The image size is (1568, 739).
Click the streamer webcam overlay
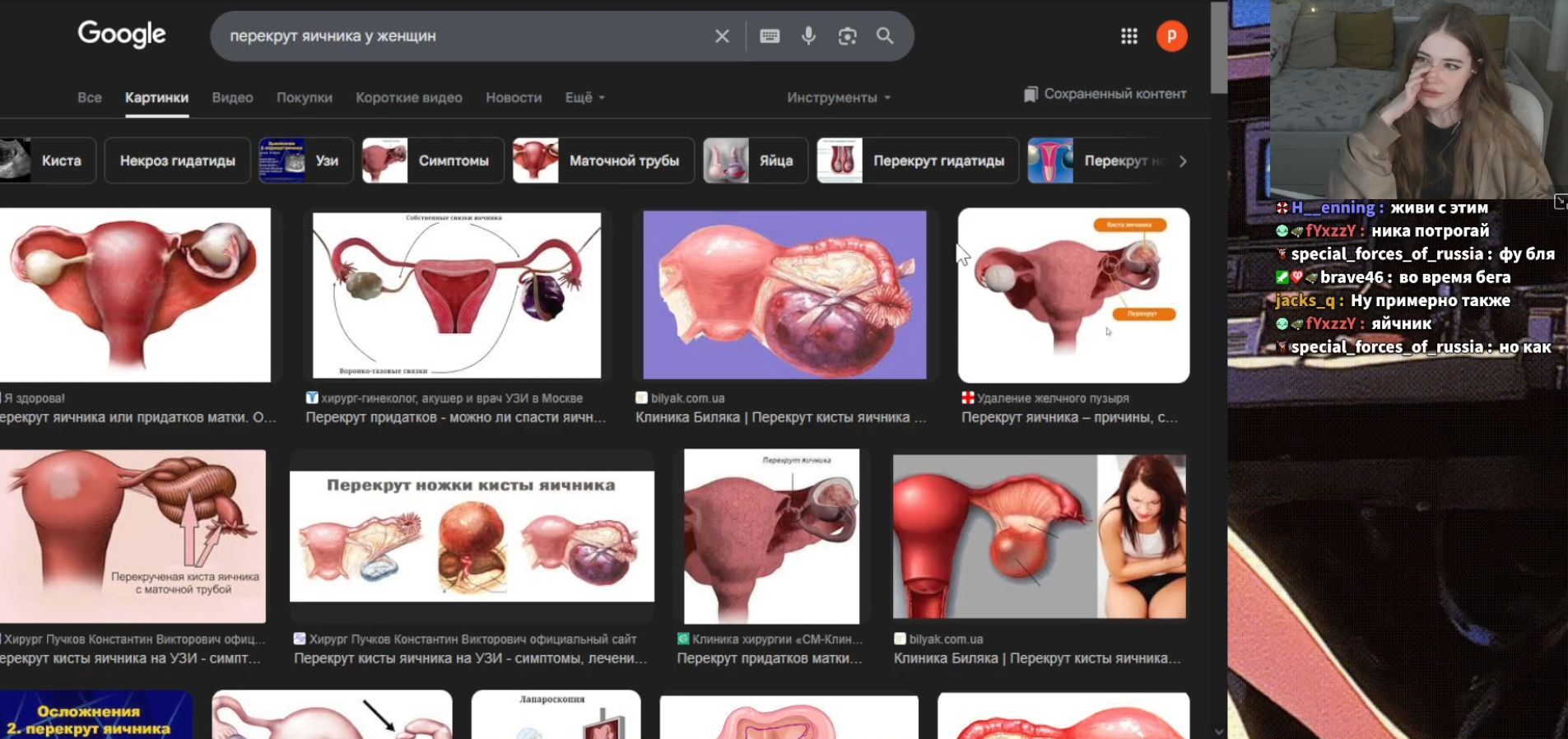pos(1418,99)
